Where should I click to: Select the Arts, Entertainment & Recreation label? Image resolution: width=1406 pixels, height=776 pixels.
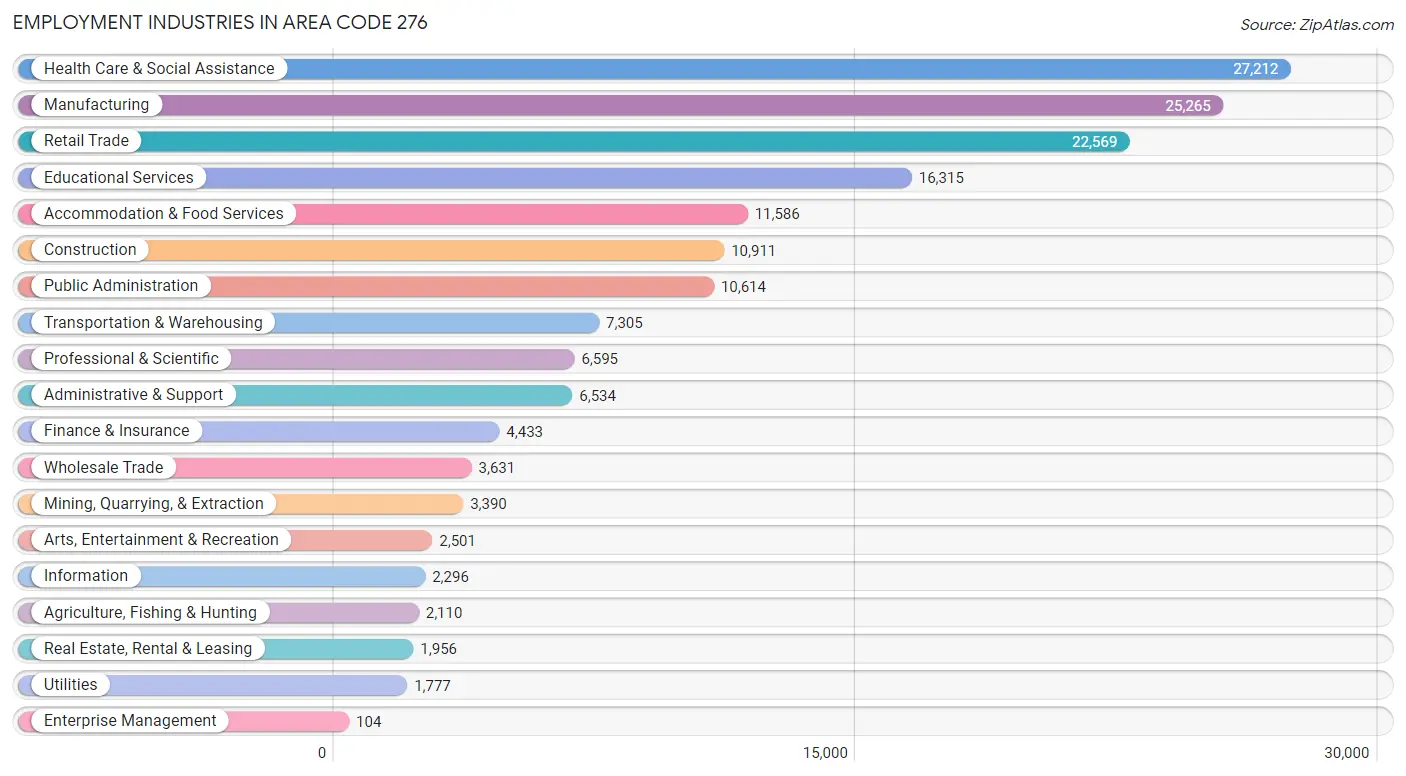point(161,539)
